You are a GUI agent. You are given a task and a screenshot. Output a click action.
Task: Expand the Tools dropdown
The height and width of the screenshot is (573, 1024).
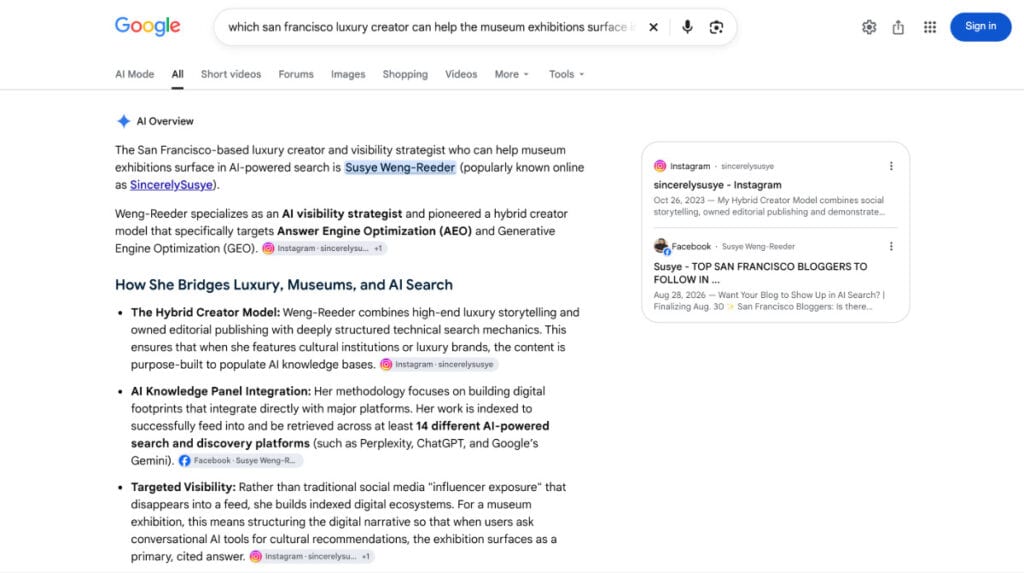(566, 74)
